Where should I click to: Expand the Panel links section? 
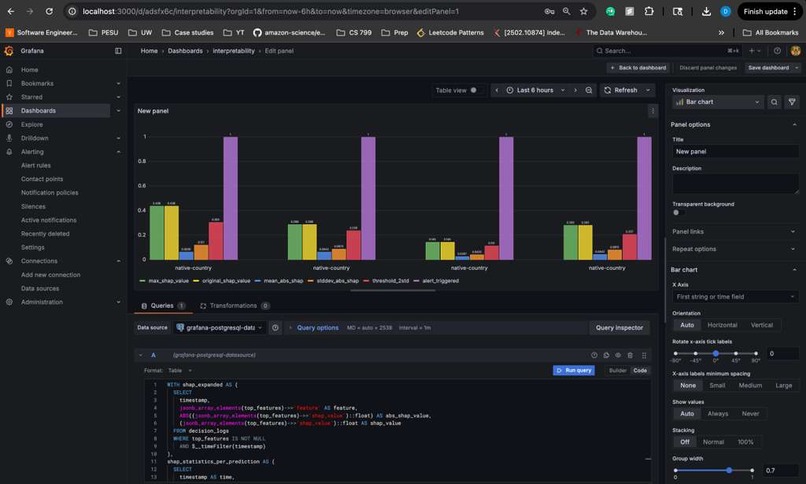coord(734,232)
